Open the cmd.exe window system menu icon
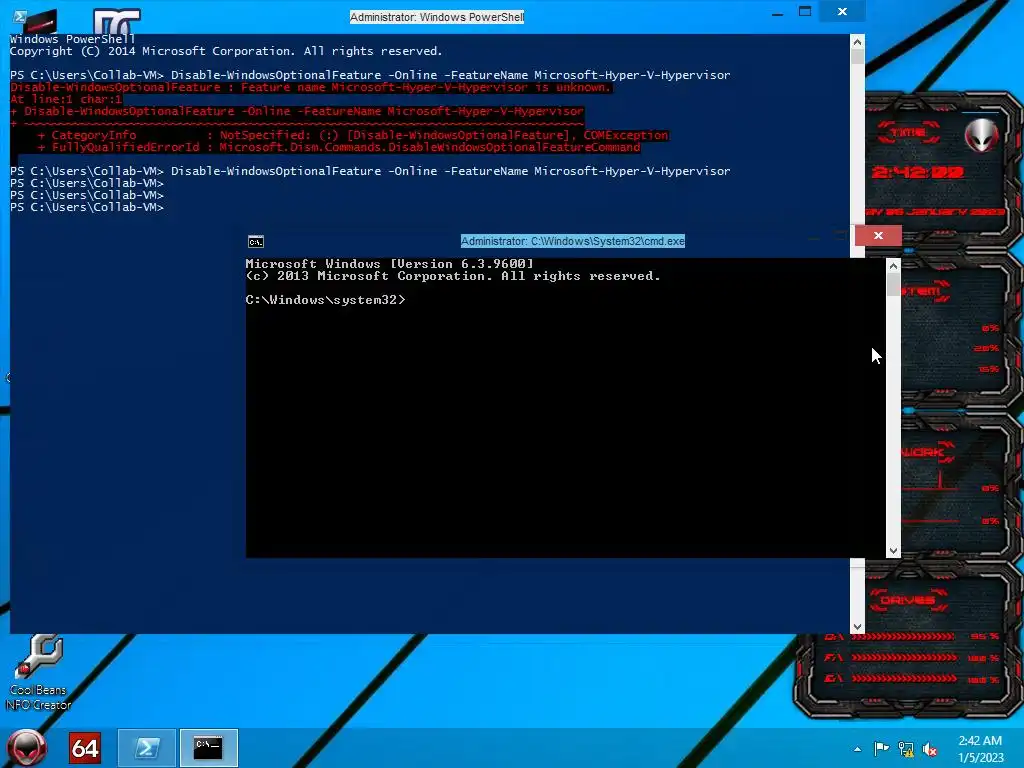 pos(256,242)
